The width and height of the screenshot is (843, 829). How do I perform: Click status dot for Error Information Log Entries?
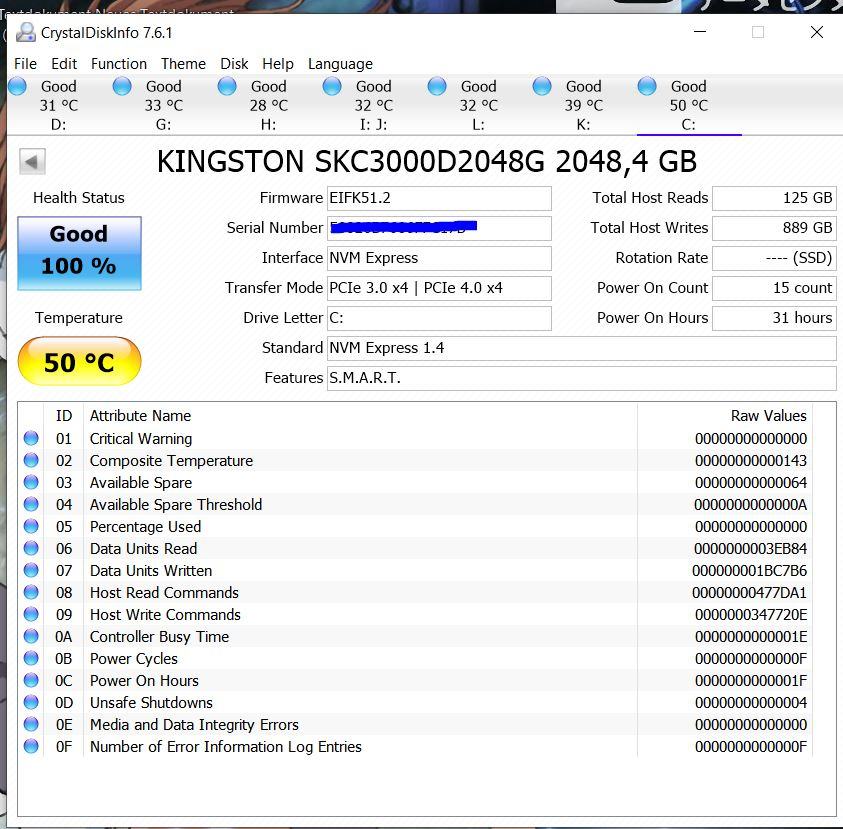pyautogui.click(x=31, y=746)
